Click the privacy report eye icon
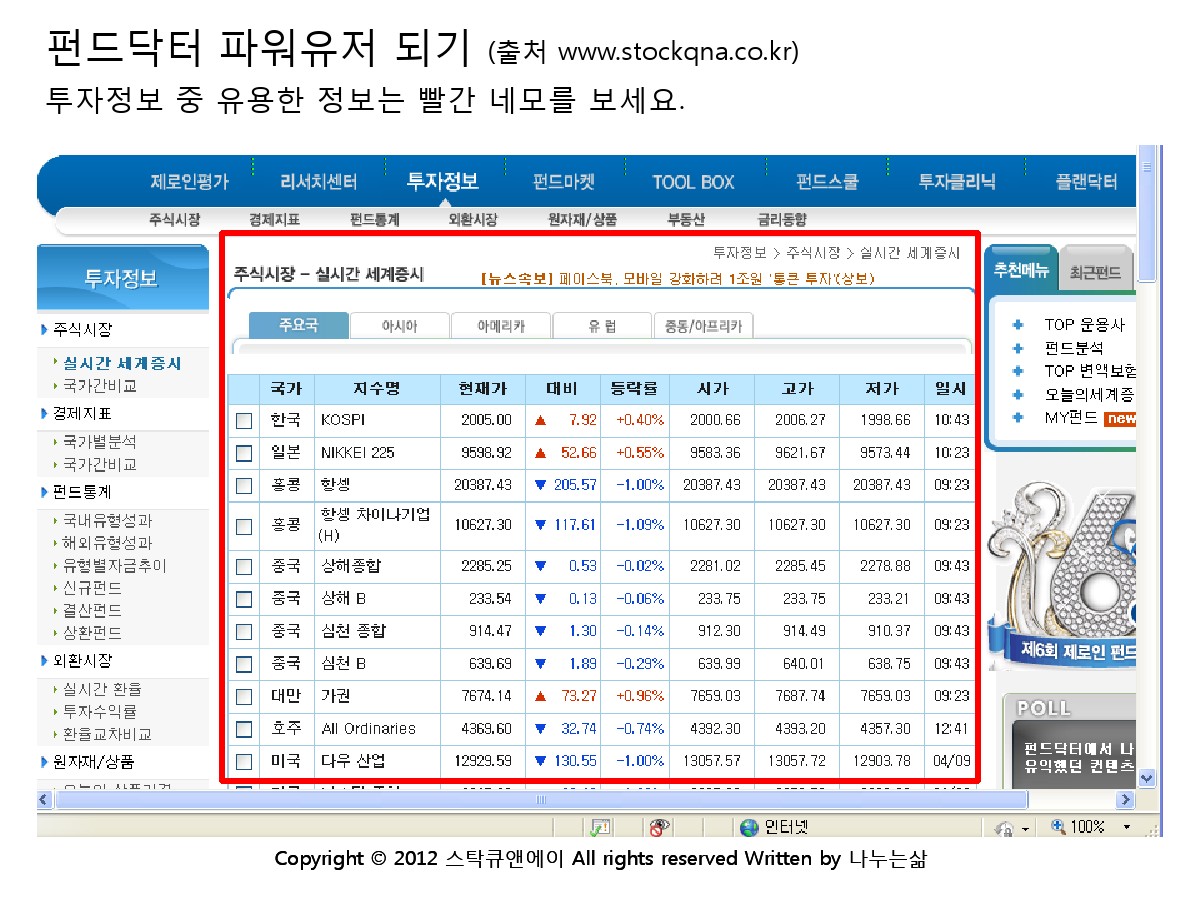 point(658,827)
